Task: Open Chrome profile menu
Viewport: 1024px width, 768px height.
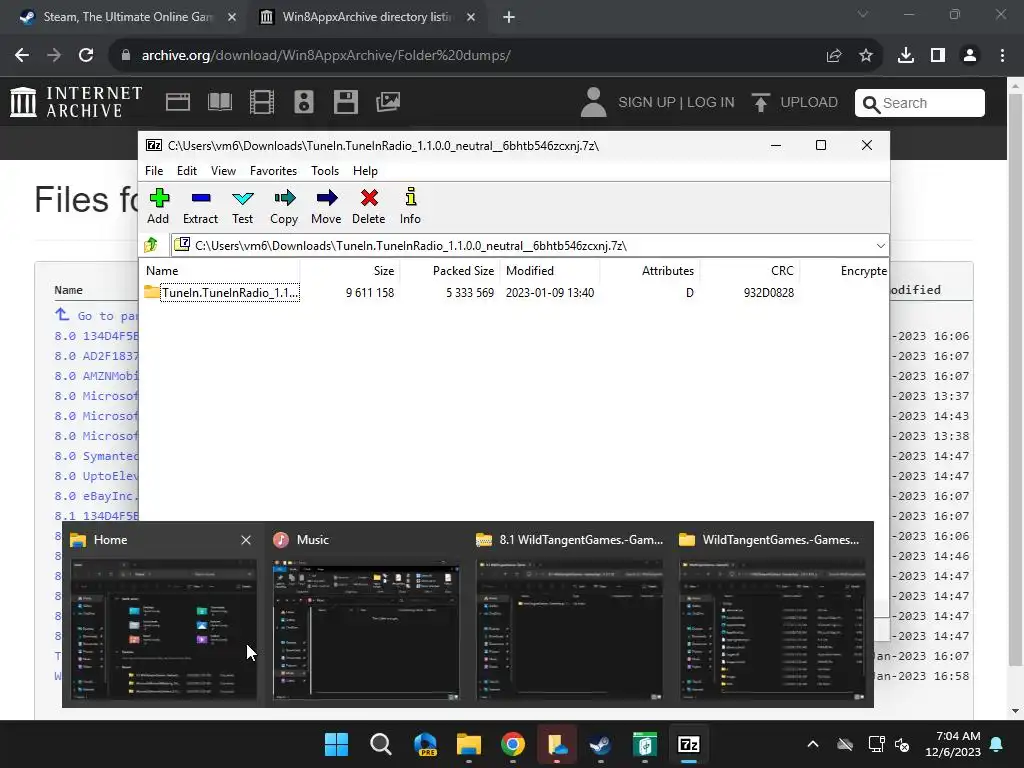Action: [x=970, y=56]
